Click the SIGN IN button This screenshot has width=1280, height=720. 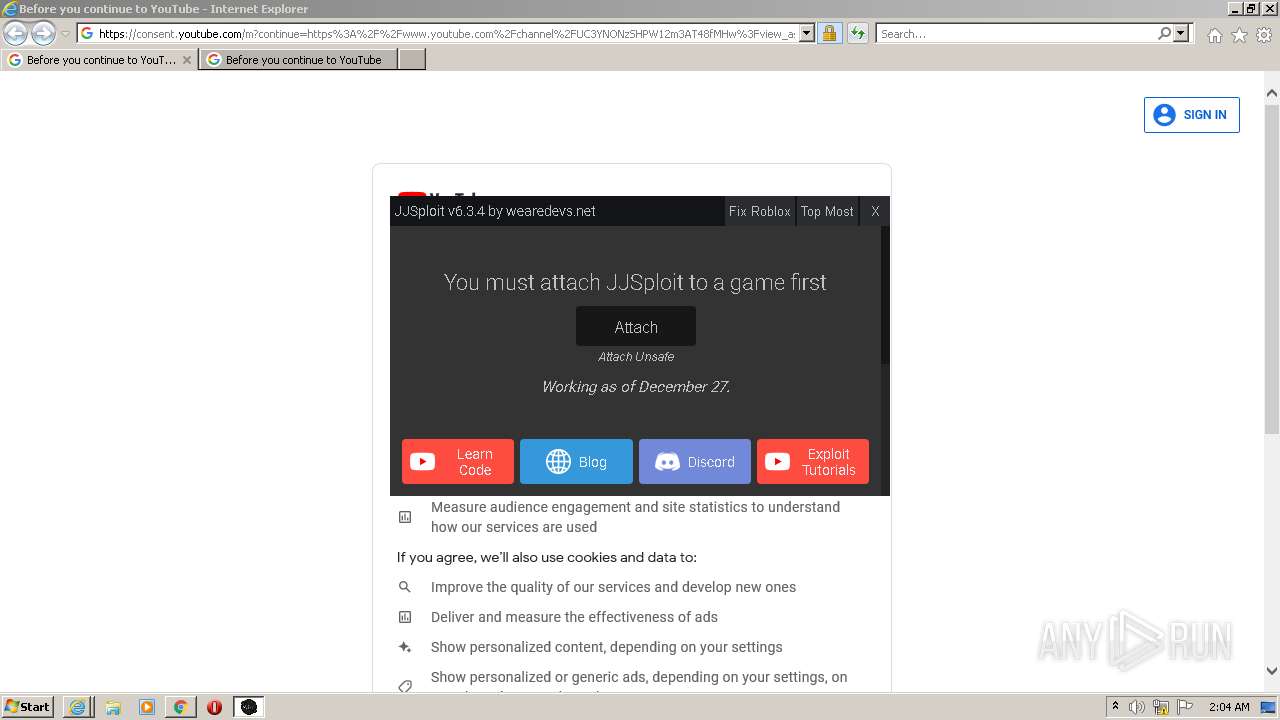coord(1192,115)
